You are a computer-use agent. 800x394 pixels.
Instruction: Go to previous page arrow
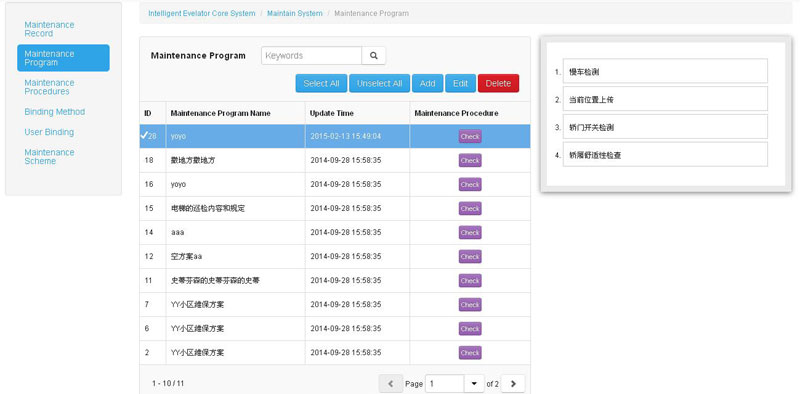pos(390,383)
